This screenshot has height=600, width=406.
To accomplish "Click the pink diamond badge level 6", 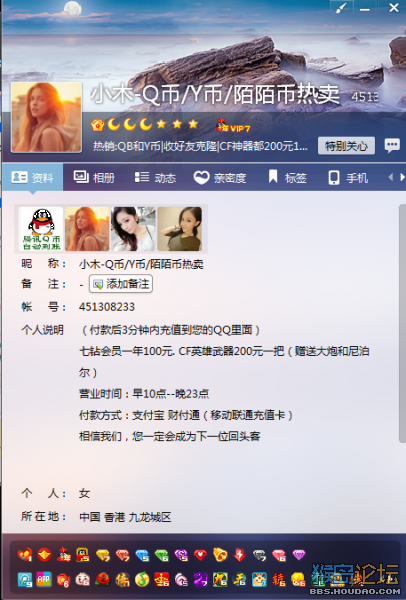I will [x=279, y=555].
